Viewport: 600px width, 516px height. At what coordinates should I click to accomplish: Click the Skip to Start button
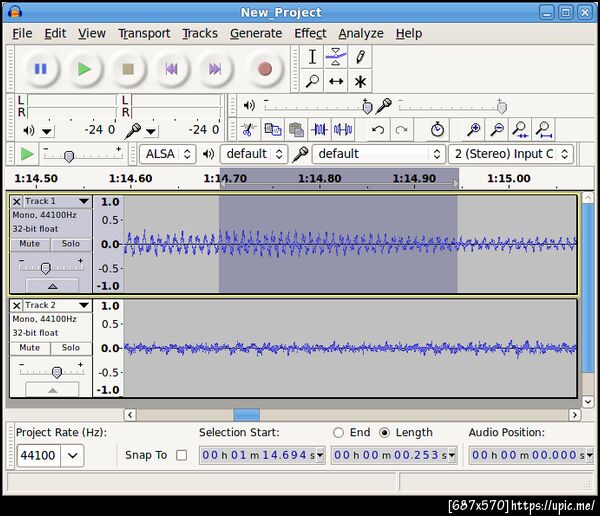172,69
